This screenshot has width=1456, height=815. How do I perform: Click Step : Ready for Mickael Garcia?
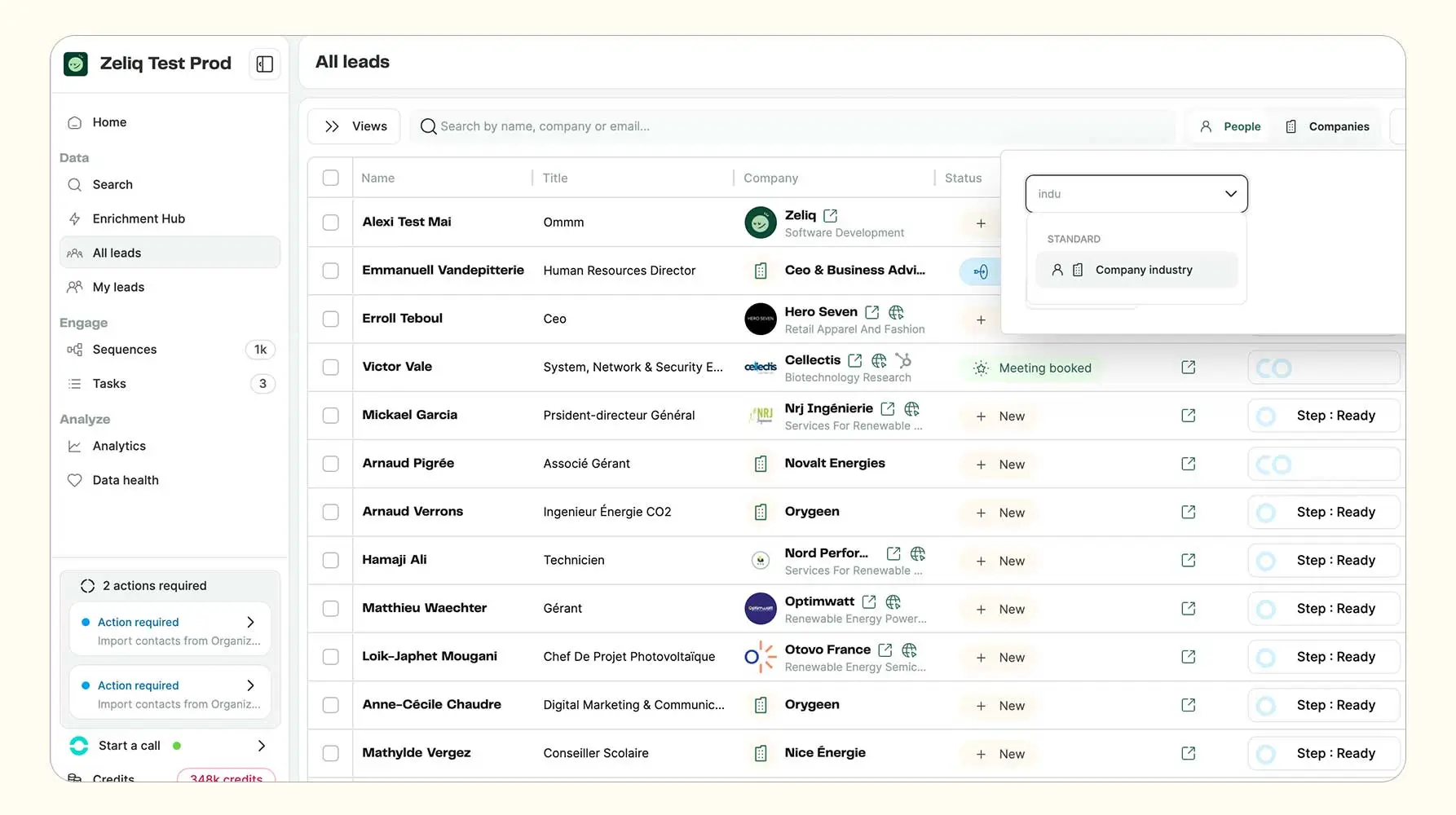pyautogui.click(x=1324, y=416)
